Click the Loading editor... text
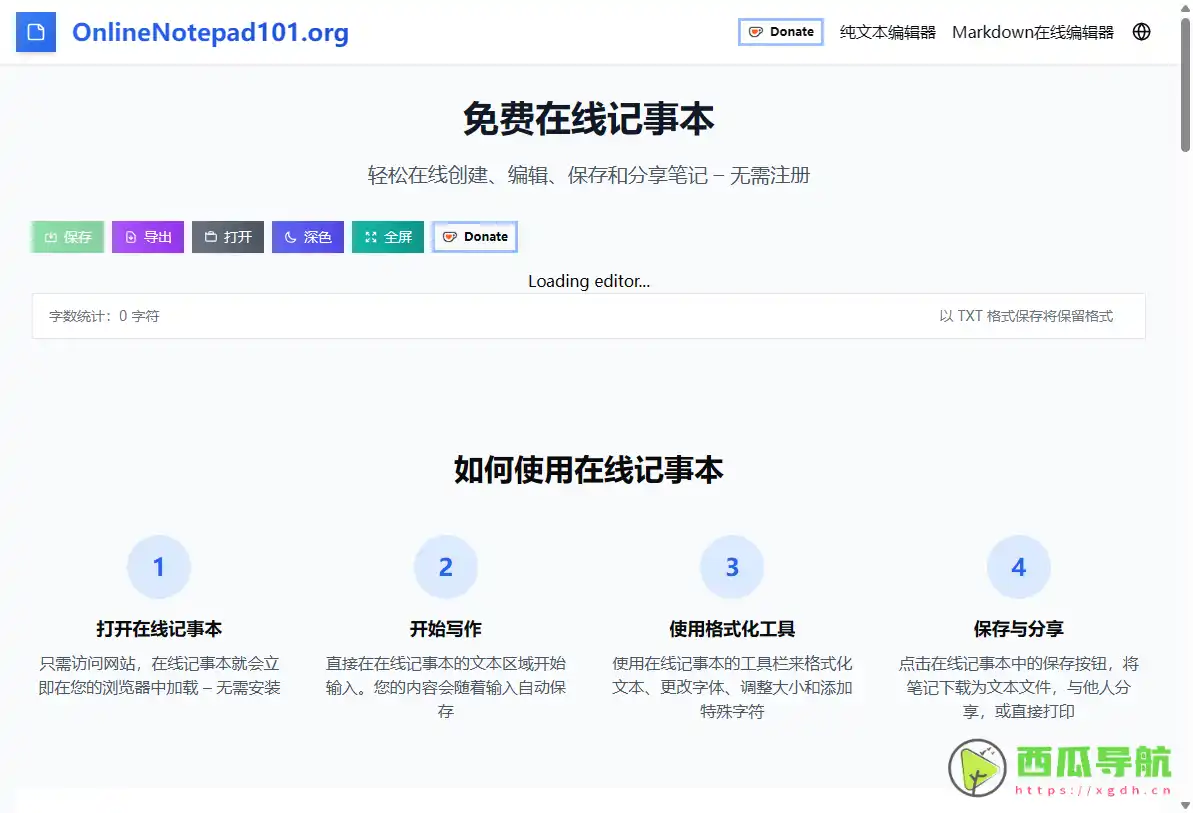The height and width of the screenshot is (813, 1193). pos(589,281)
